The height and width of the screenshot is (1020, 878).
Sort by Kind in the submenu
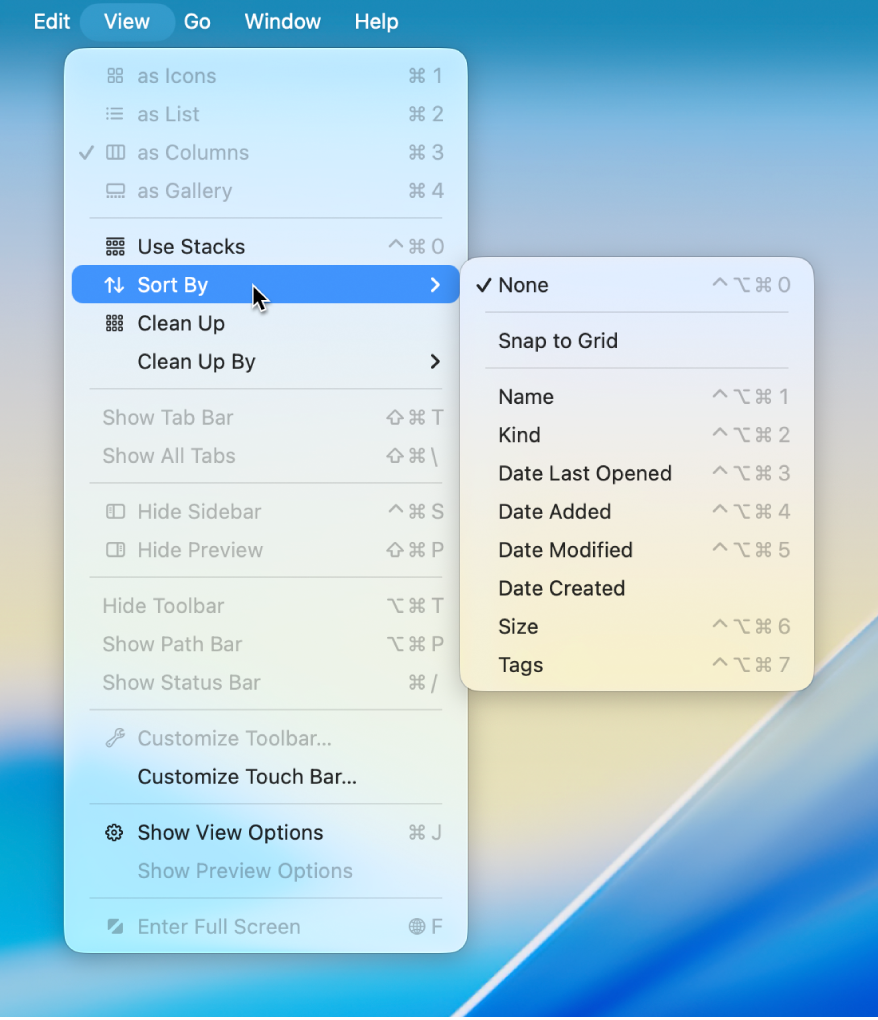(637, 435)
